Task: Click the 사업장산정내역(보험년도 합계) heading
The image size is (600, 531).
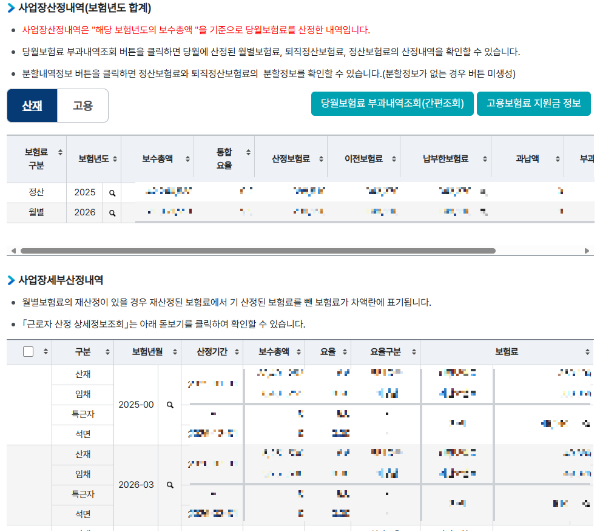Action: tap(85, 8)
